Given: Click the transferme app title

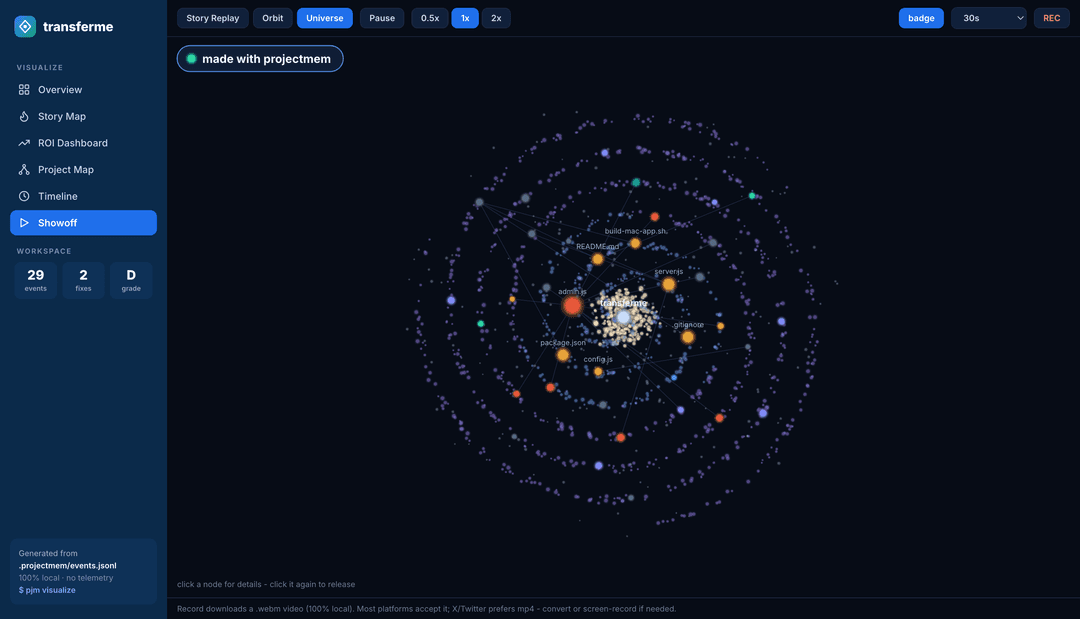Looking at the screenshot, I should click(78, 26).
